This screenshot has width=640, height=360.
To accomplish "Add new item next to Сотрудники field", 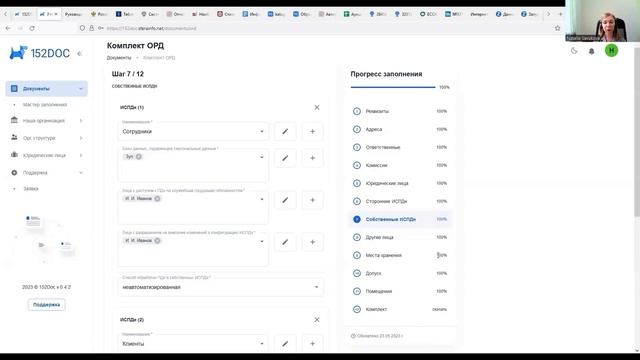I will [312, 131].
